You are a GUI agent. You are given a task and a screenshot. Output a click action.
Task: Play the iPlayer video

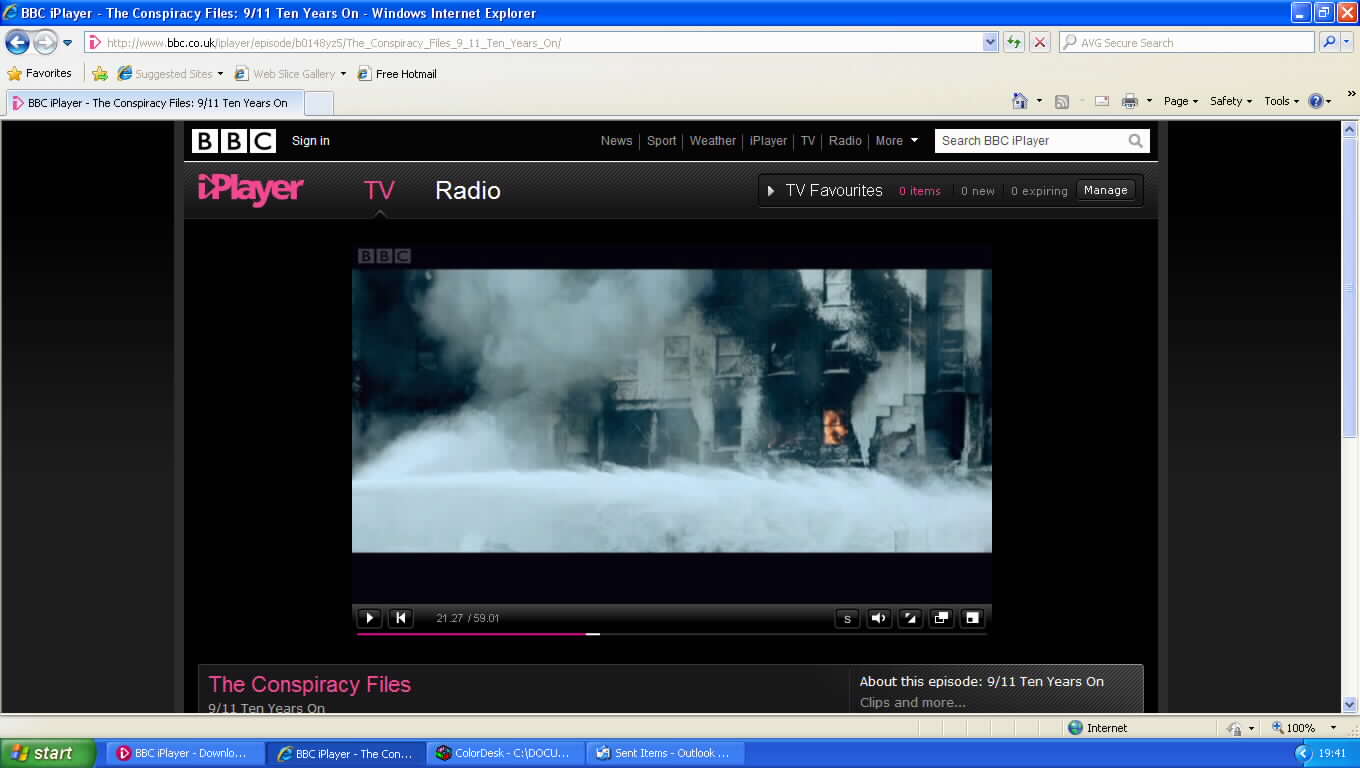[x=369, y=618]
